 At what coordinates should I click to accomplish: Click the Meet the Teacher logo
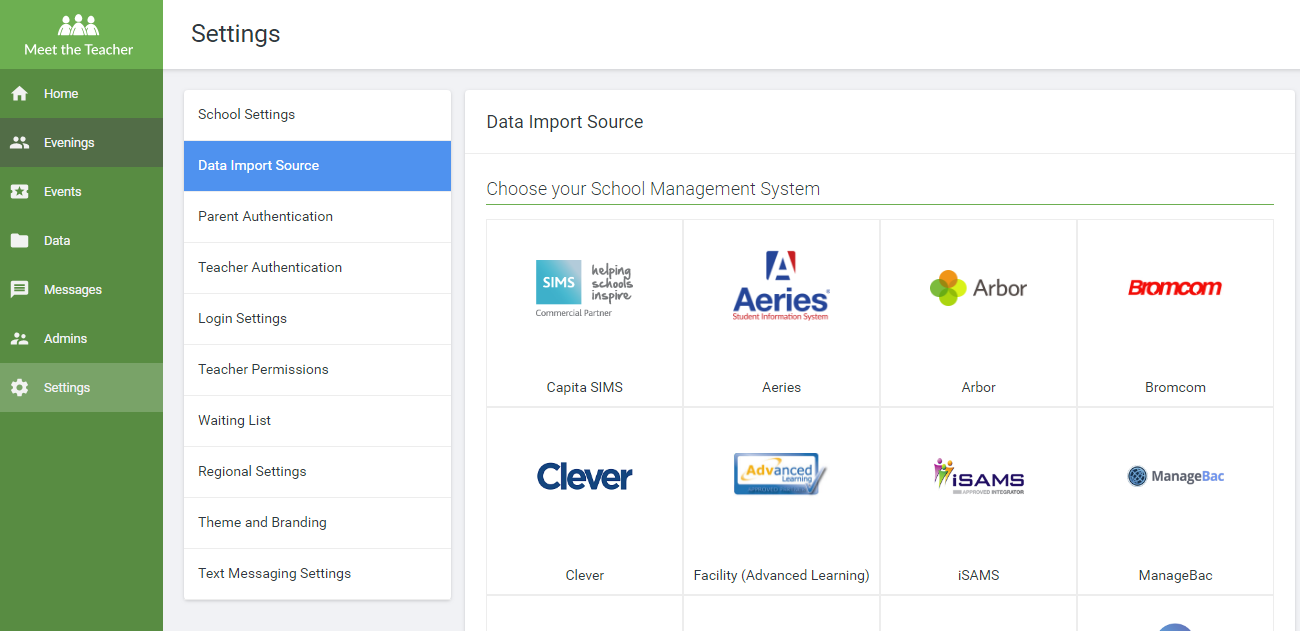pos(79,34)
